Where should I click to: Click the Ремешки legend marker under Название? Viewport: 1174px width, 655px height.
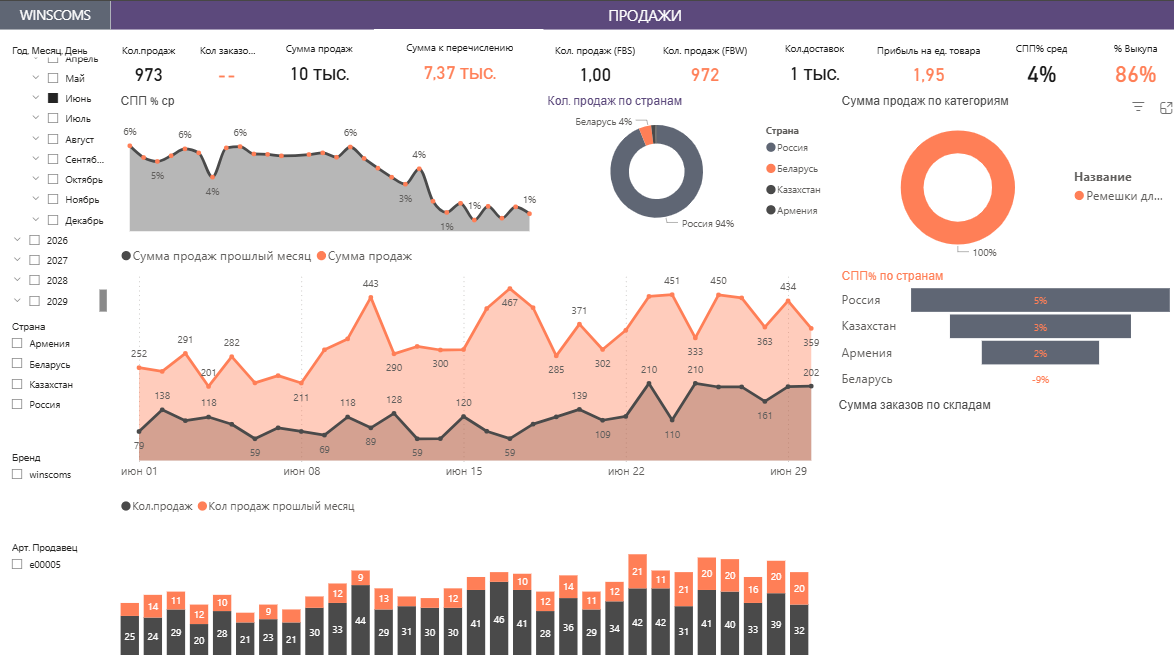pos(1079,196)
